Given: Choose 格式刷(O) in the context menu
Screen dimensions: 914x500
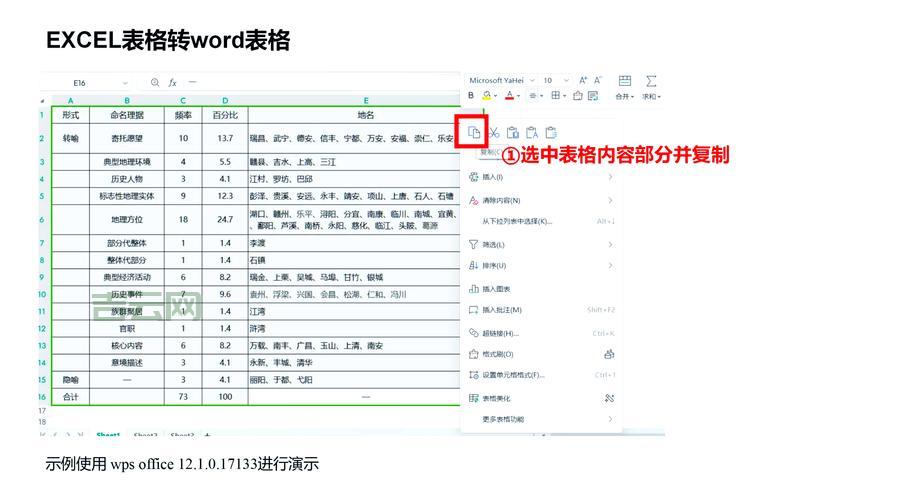Looking at the screenshot, I should tap(541, 354).
